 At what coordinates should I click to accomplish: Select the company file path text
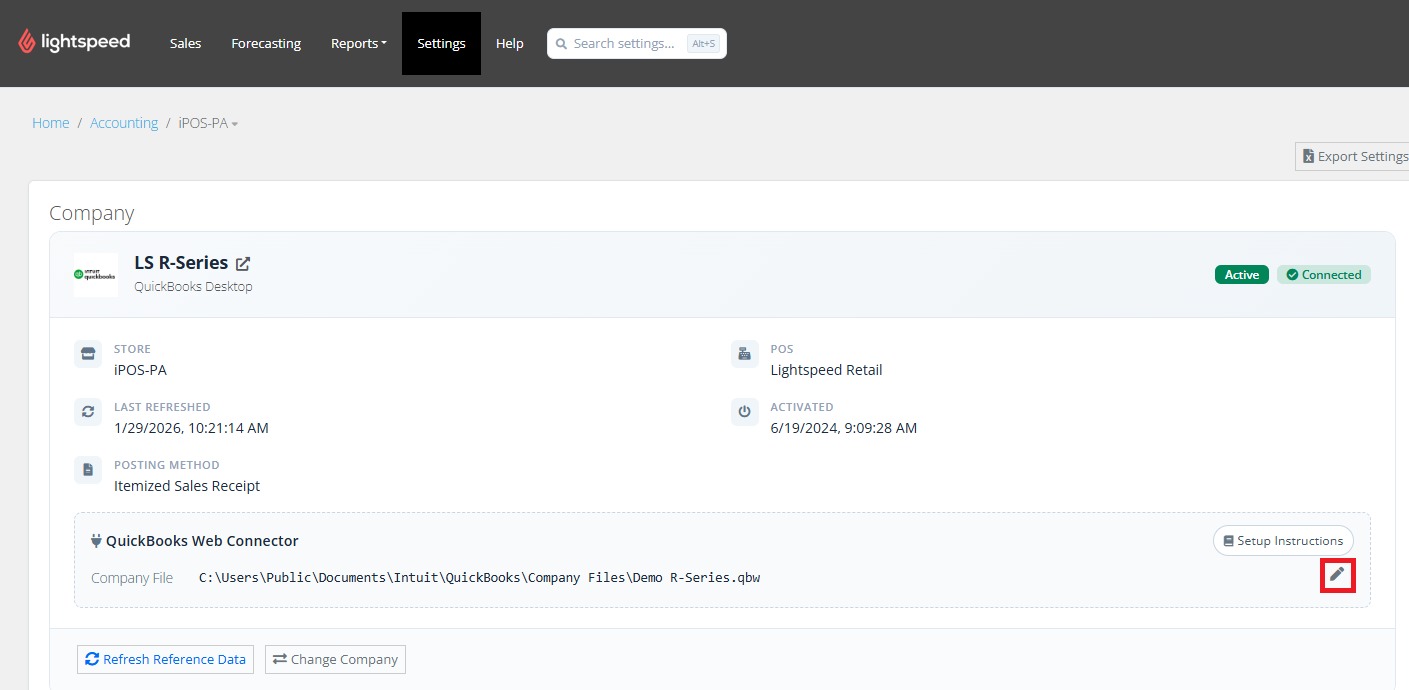pyautogui.click(x=479, y=578)
